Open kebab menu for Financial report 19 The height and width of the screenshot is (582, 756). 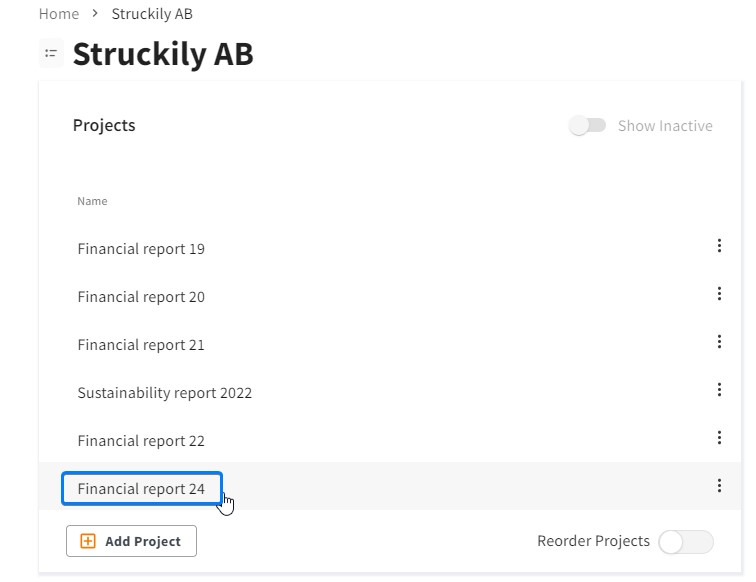719,246
